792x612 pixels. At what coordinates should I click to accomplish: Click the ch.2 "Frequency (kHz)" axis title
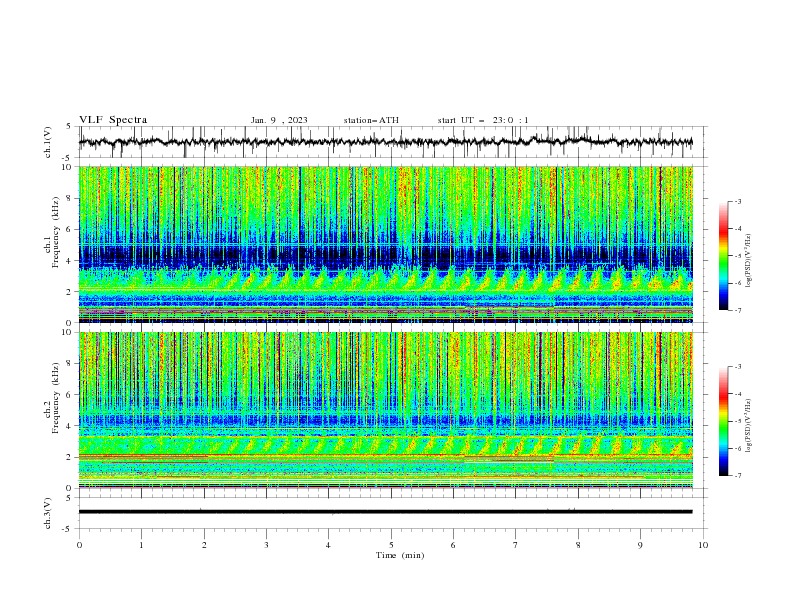click(x=56, y=398)
